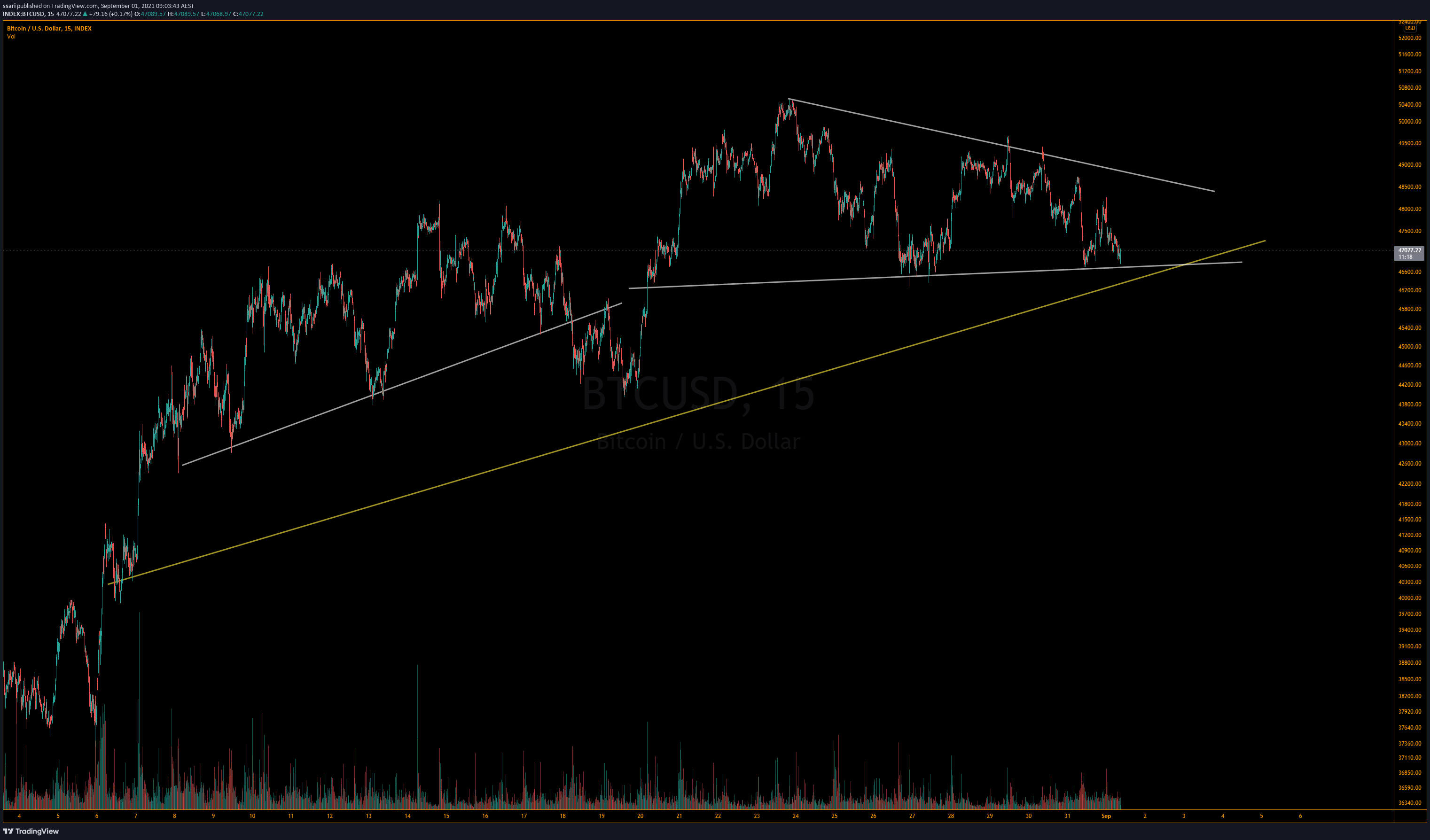Click the 49000.00 price axis label
This screenshot has width=1430, height=840.
coord(1410,165)
